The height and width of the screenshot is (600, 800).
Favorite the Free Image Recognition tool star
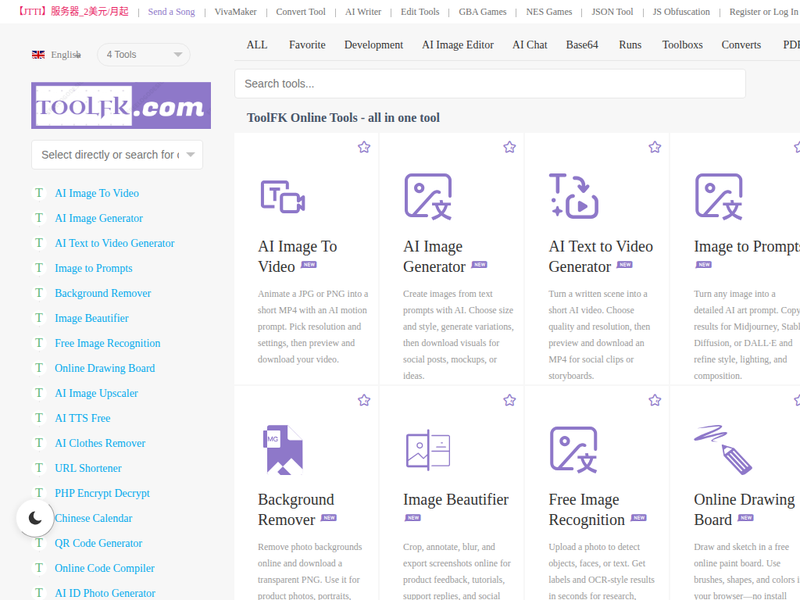[655, 400]
